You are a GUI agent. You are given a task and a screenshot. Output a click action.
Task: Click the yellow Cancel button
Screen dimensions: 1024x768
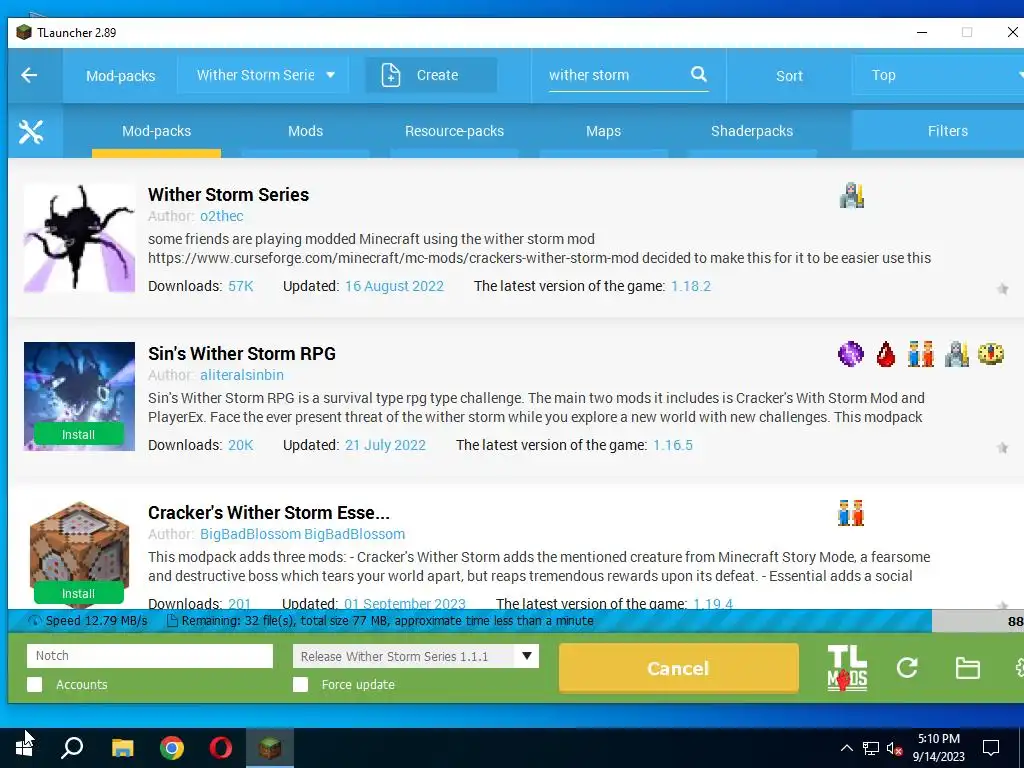[x=679, y=668]
